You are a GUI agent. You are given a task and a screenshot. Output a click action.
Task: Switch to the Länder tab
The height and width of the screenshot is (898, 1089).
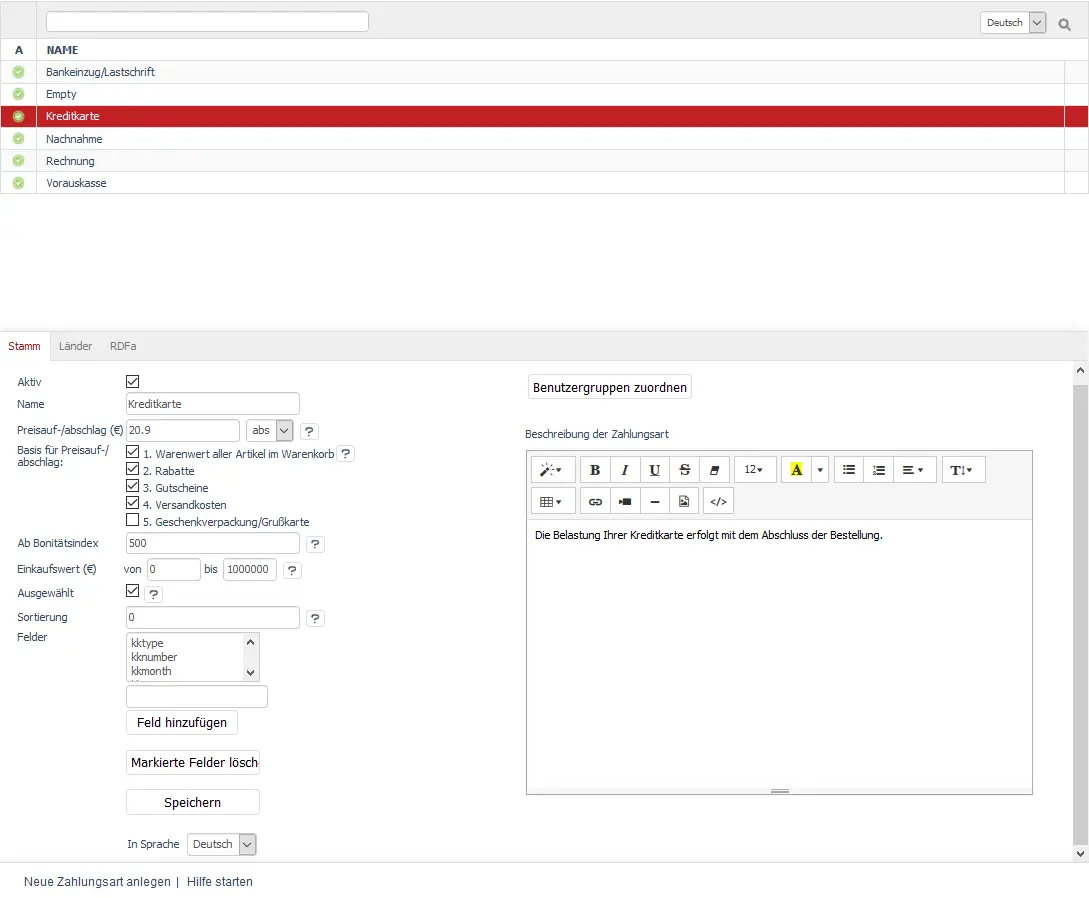click(x=75, y=346)
